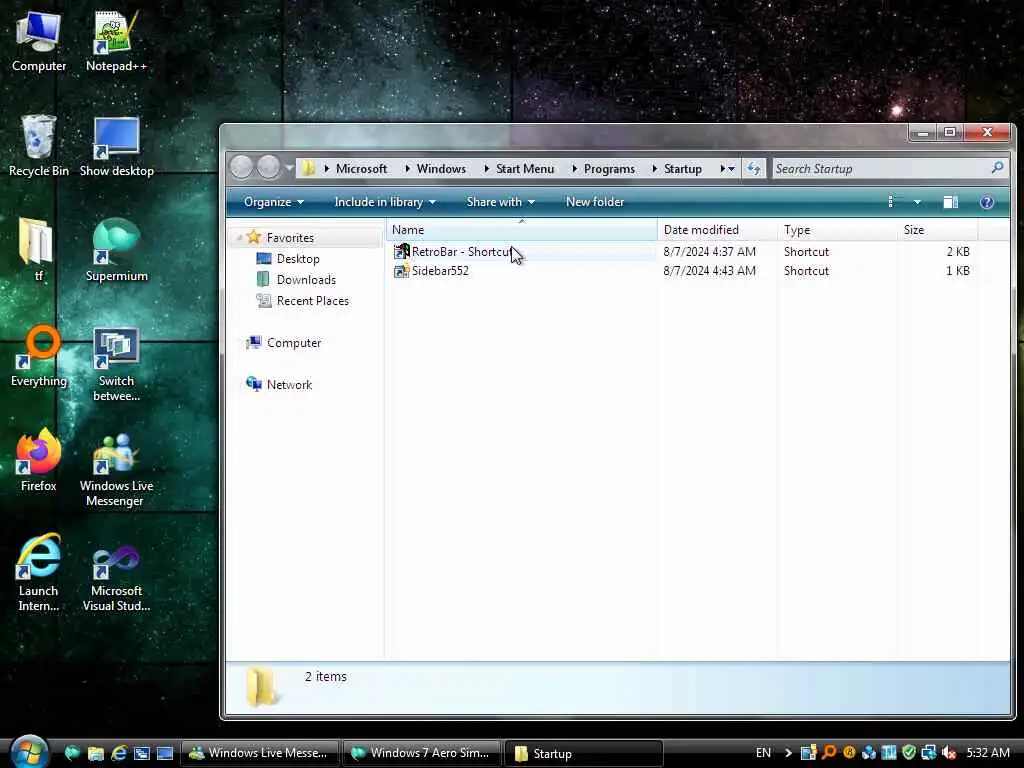The image size is (1024, 768).
Task: Click the EN language indicator
Action: [763, 753]
